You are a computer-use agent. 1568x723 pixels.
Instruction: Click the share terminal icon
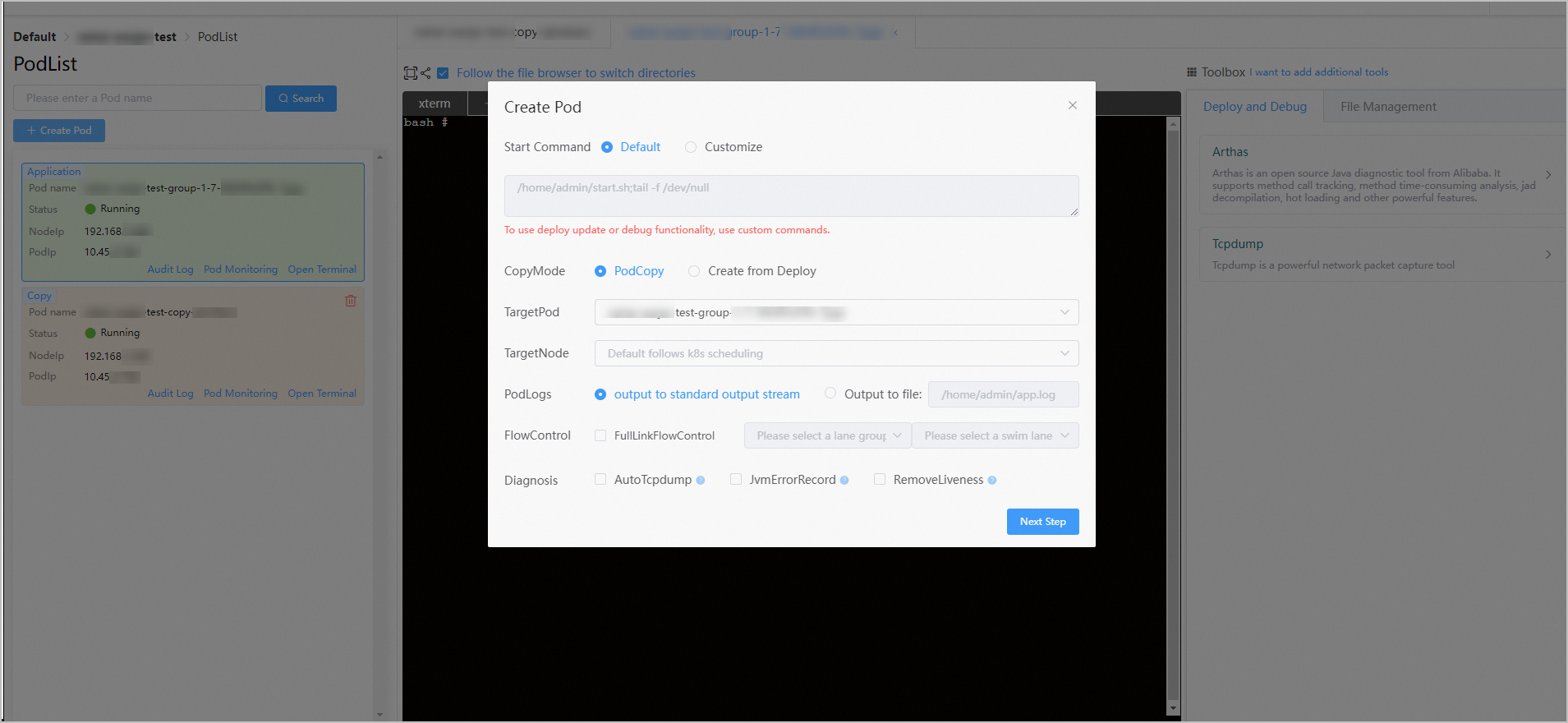tap(425, 73)
